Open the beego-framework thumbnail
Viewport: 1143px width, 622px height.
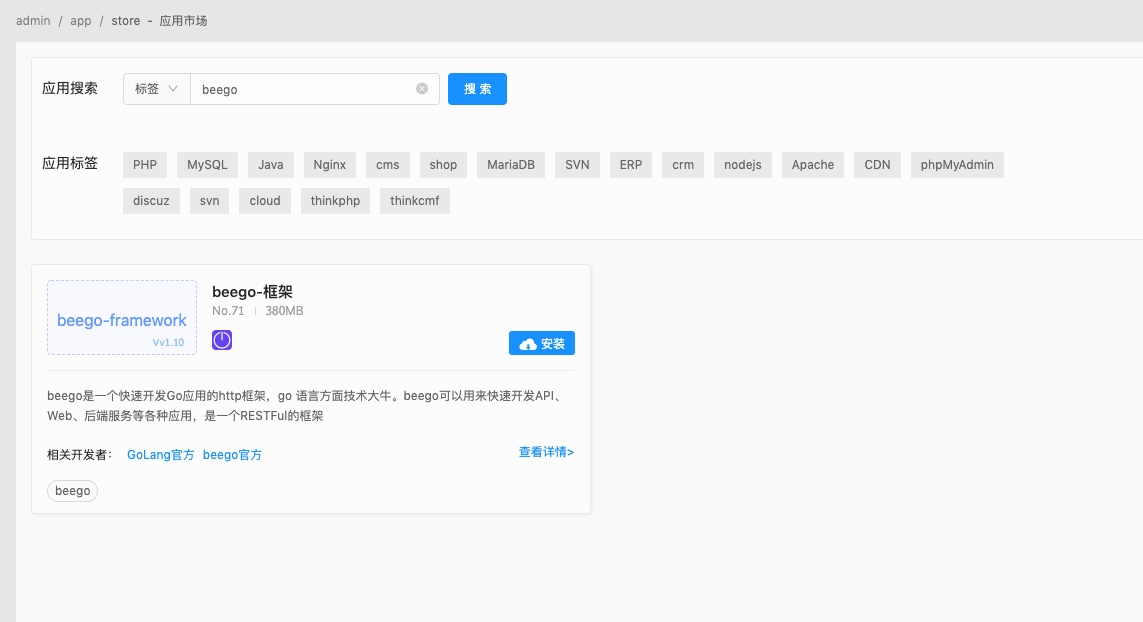click(x=122, y=317)
